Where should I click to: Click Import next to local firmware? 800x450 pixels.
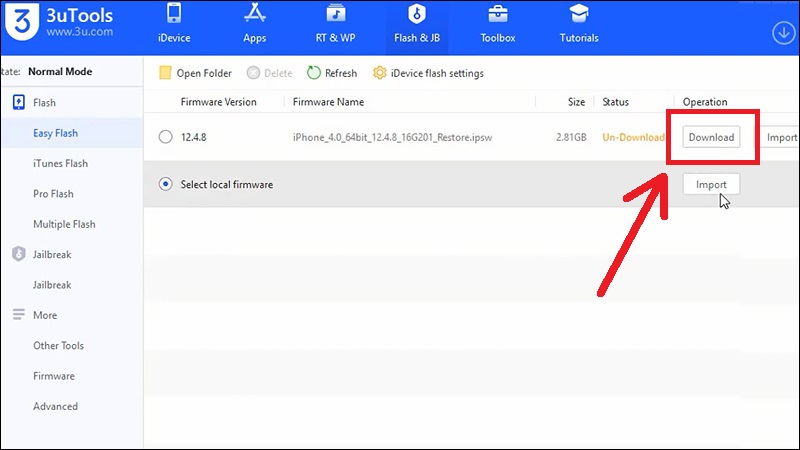coord(711,185)
